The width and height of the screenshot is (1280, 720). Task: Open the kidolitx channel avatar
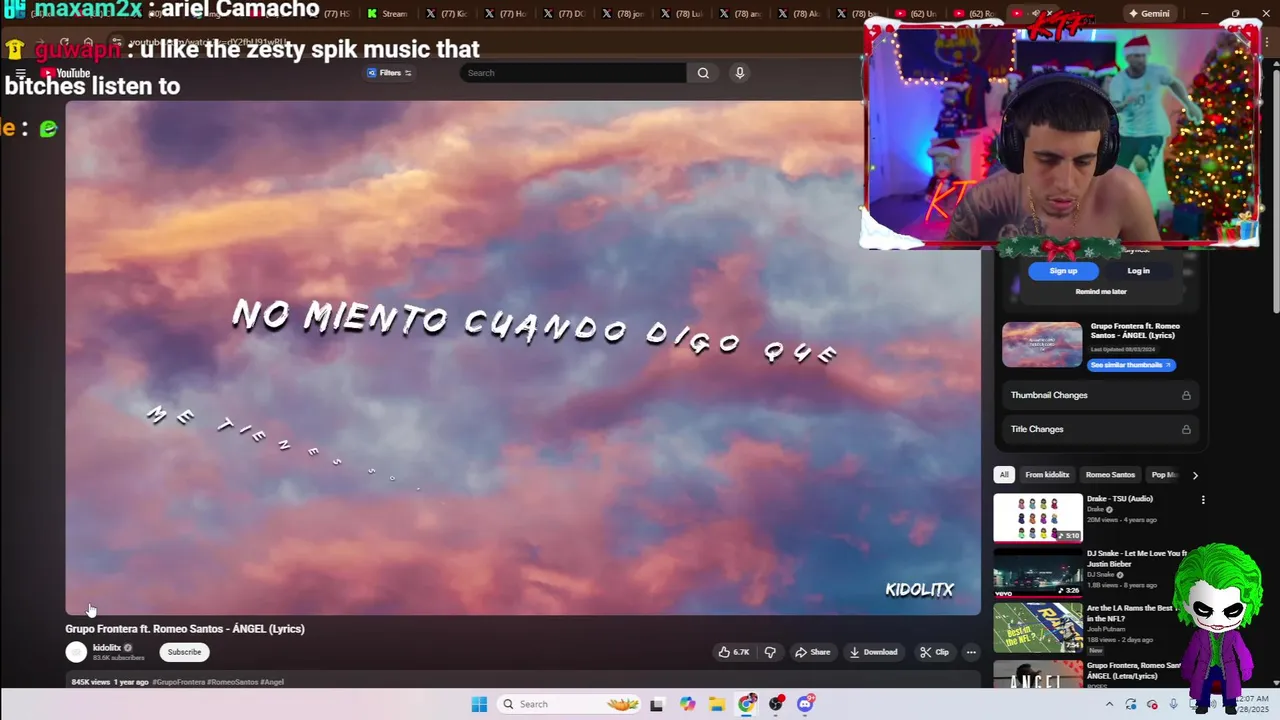[x=76, y=652]
